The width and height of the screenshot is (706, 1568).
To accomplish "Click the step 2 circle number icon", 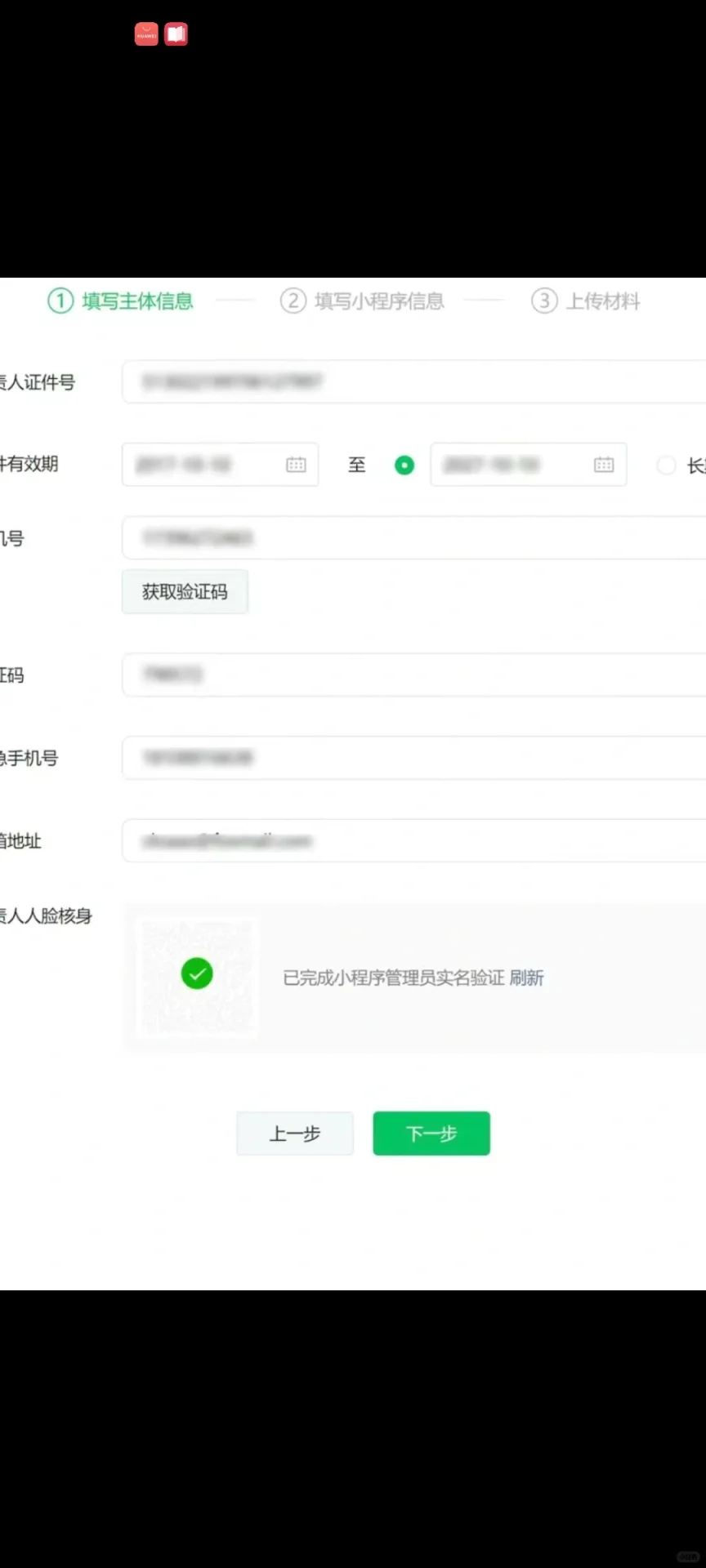I will tap(293, 301).
